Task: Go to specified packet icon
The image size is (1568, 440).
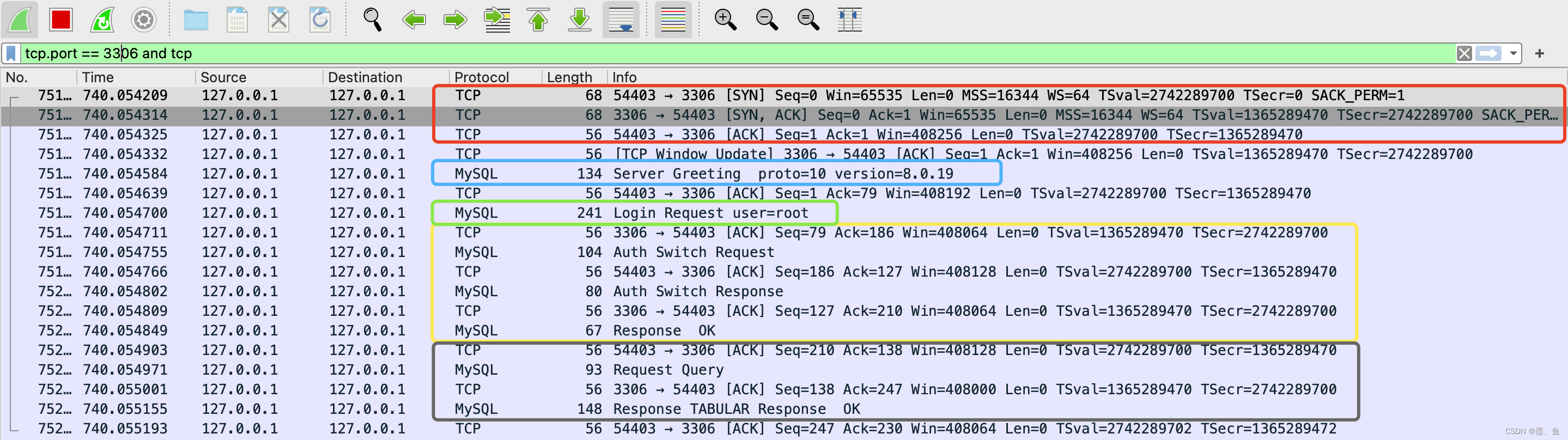Action: point(497,20)
